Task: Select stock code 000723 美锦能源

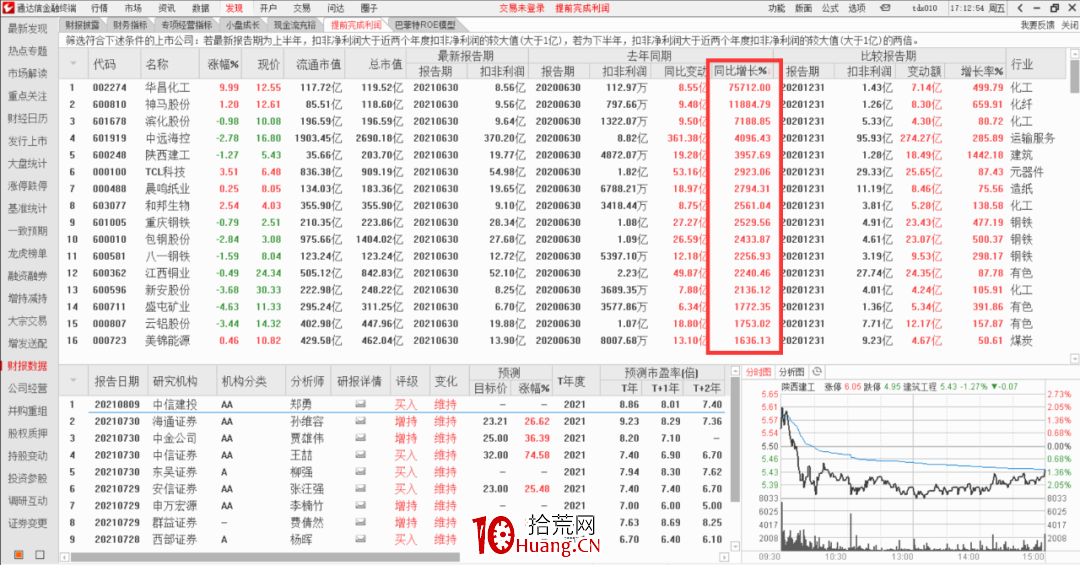Action: coord(563,340)
